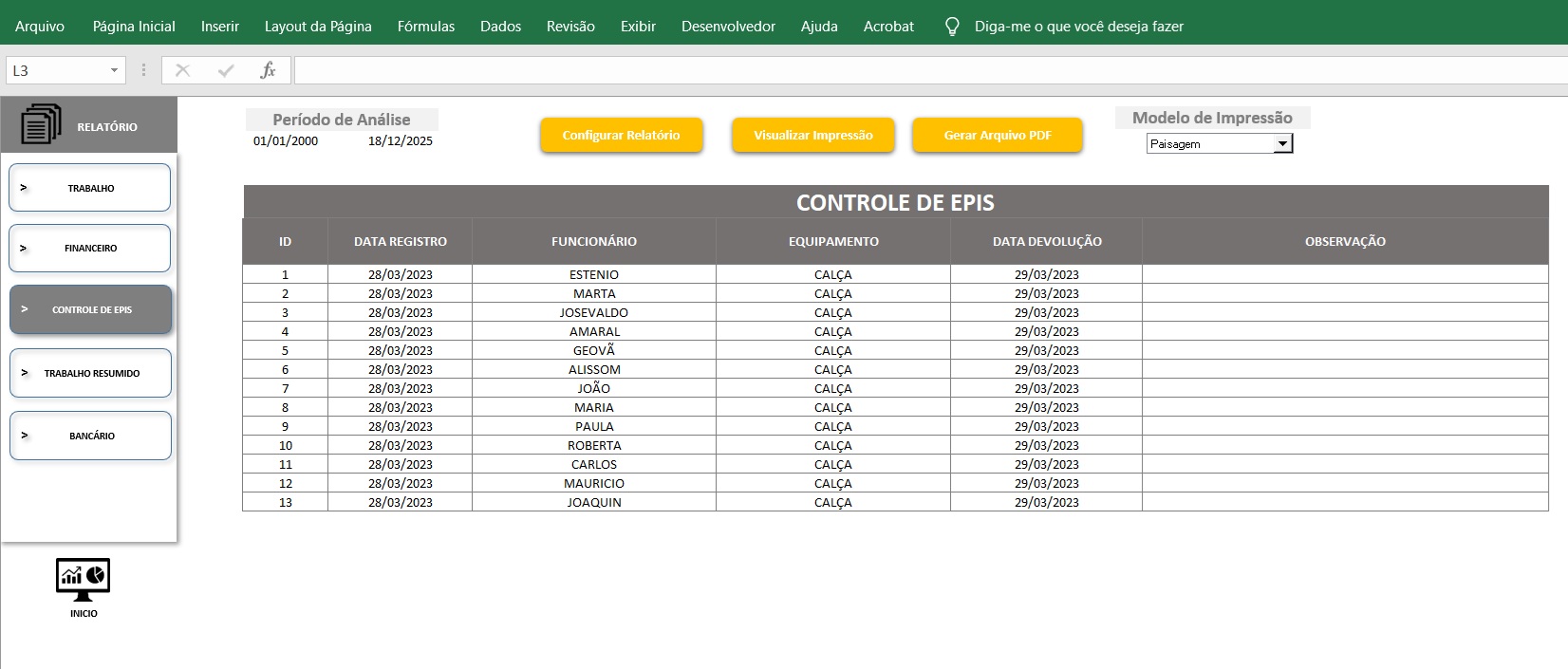Open the Ajuda tab
This screenshot has width=1568, height=669.
[x=819, y=27]
